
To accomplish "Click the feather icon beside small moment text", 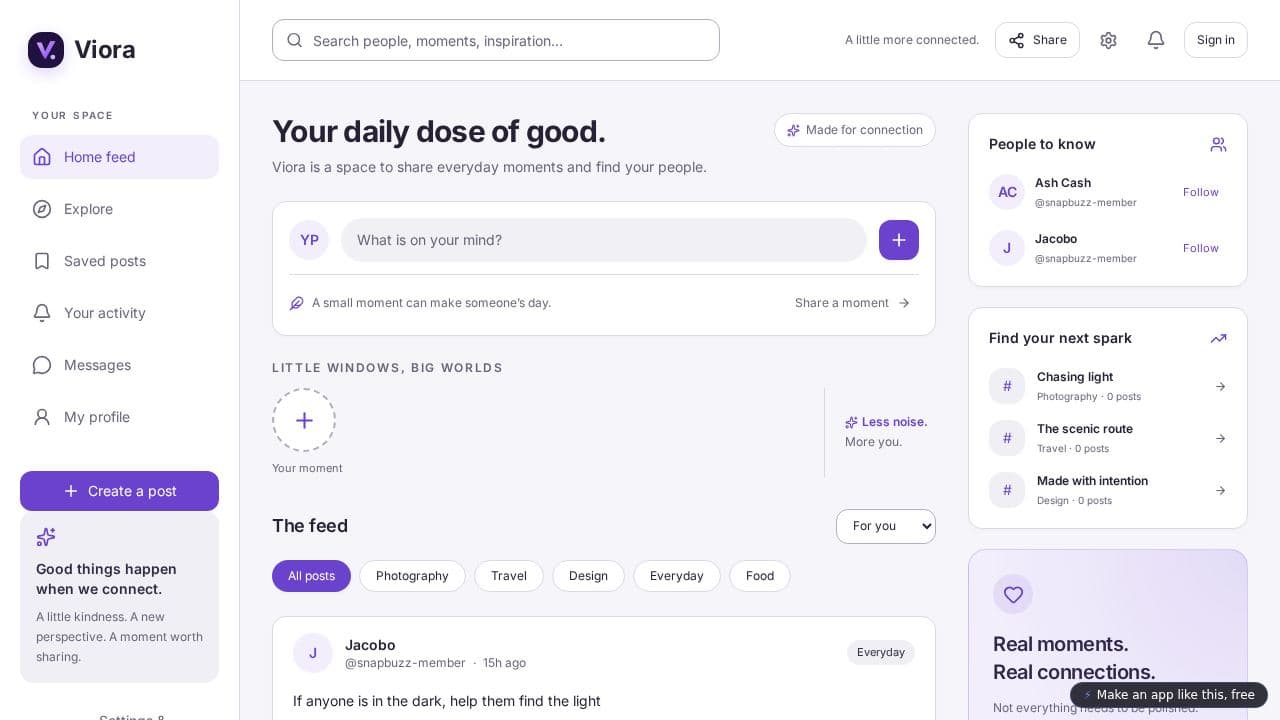I will tap(297, 303).
